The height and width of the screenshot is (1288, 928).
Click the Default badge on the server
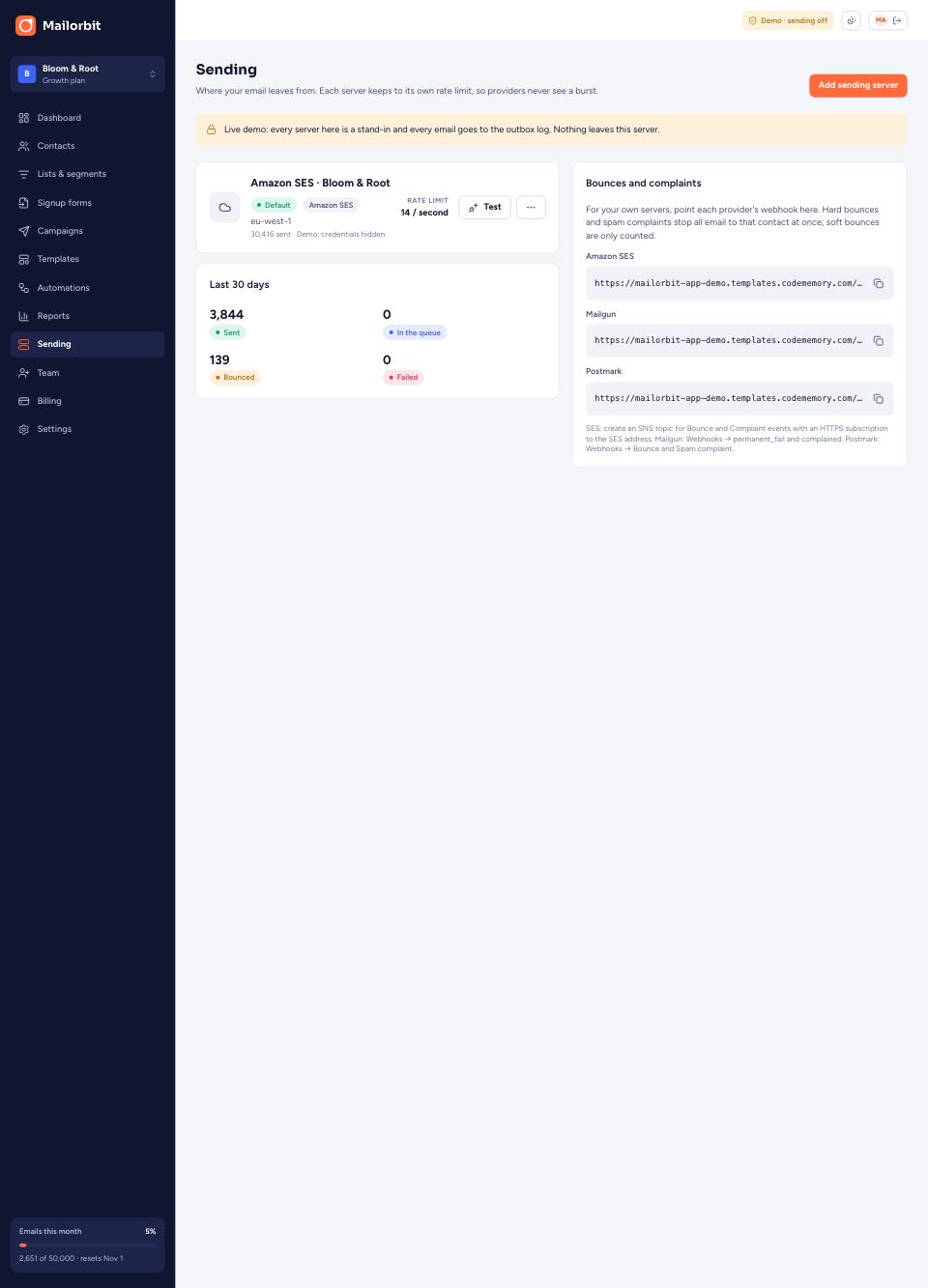274,205
